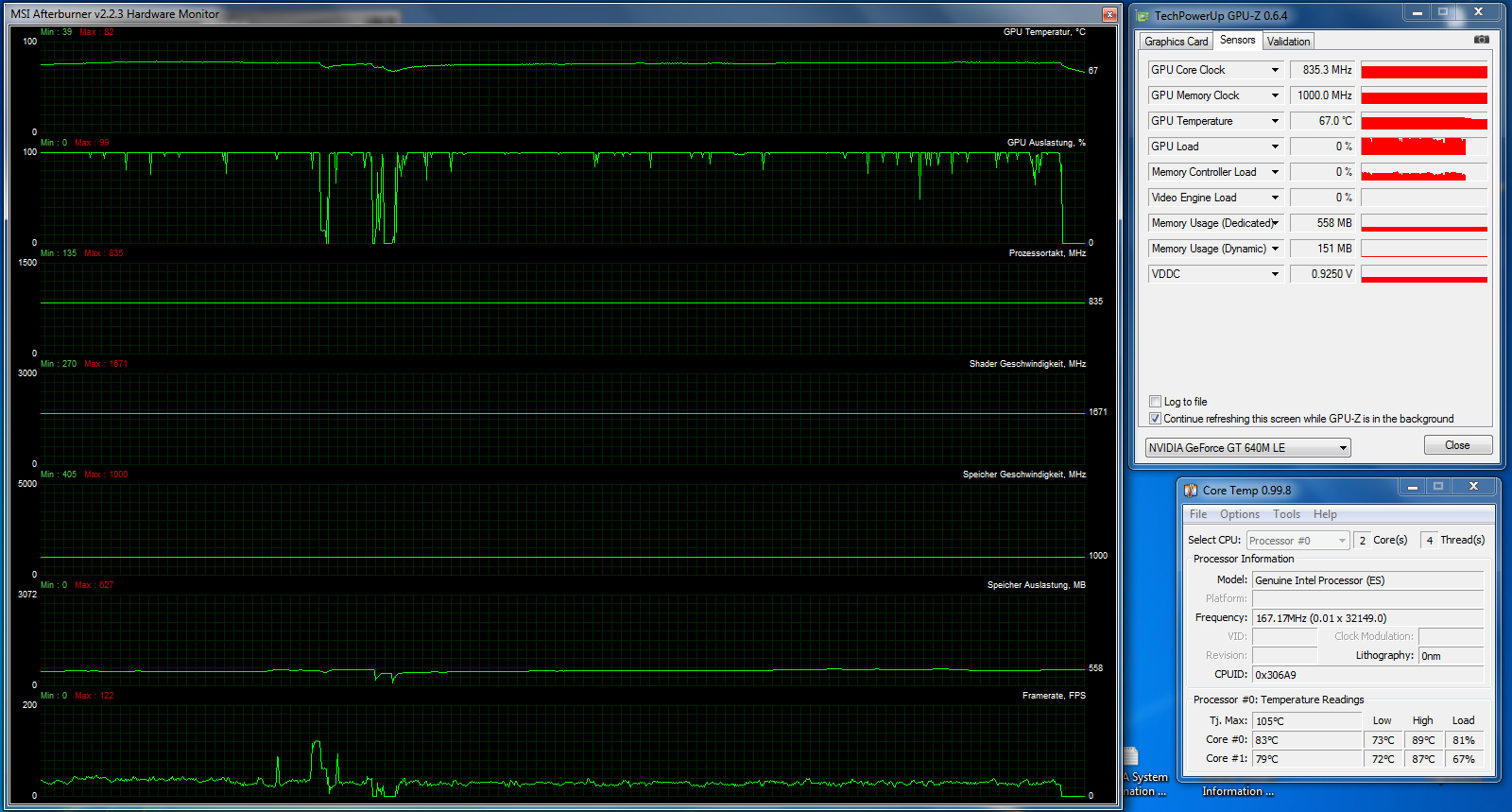Expand the GPU Temperature sensor dropdown
Image resolution: width=1512 pixels, height=812 pixels.
click(1275, 121)
